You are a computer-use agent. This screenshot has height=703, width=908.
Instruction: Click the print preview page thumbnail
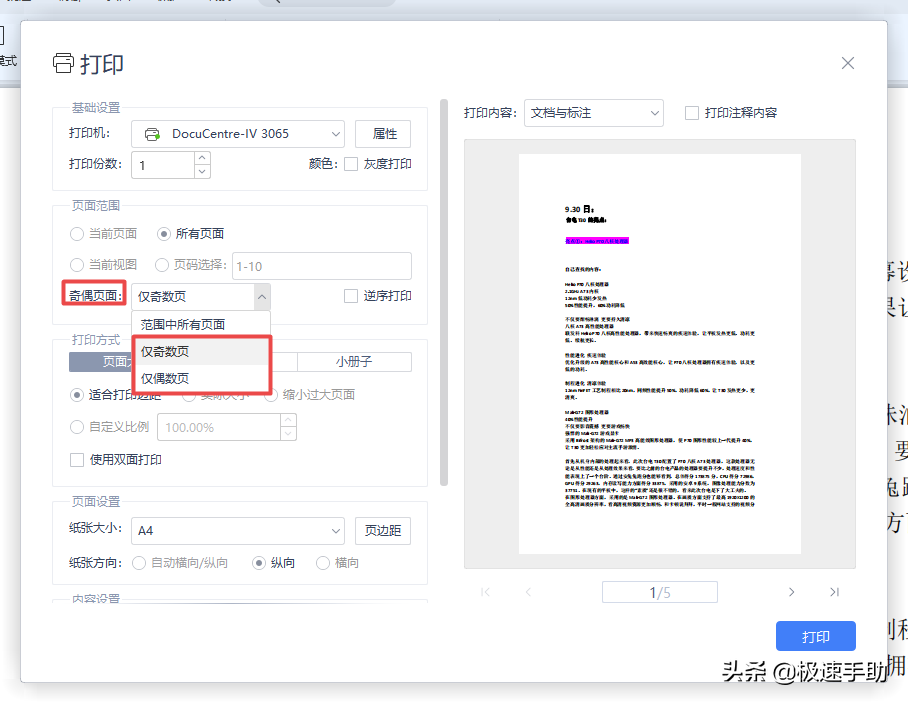[660, 354]
